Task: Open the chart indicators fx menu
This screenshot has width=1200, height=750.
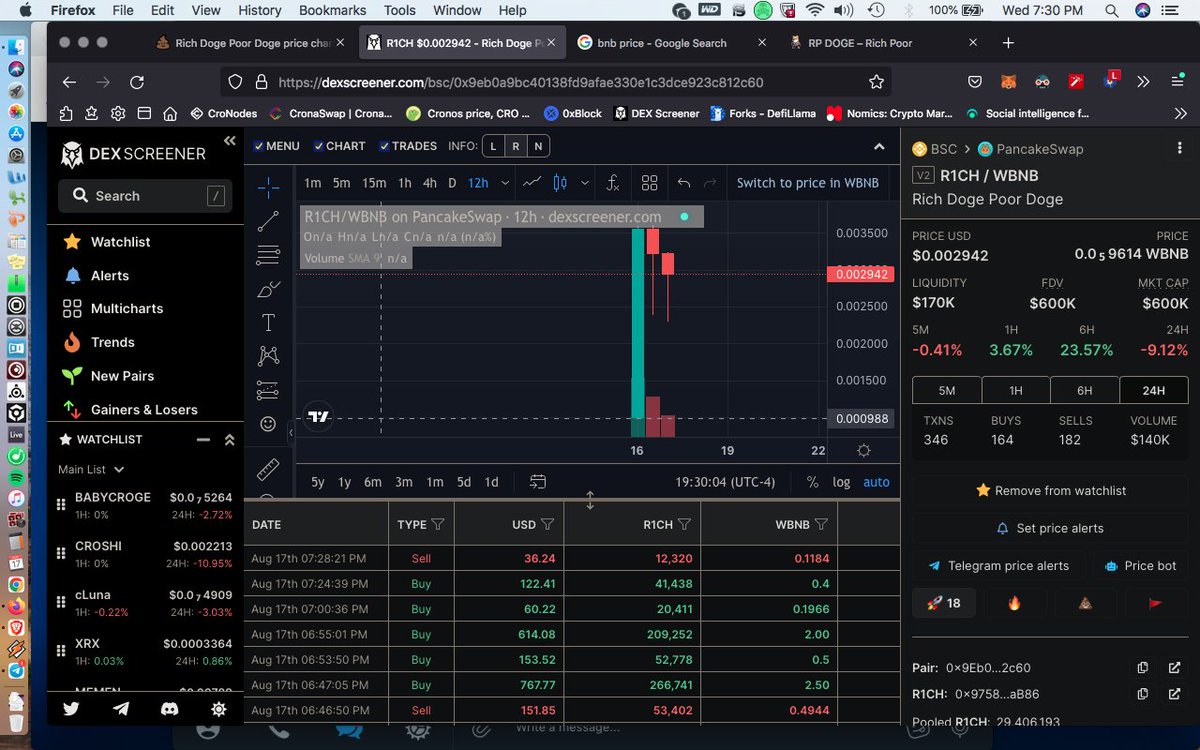Action: [612, 183]
